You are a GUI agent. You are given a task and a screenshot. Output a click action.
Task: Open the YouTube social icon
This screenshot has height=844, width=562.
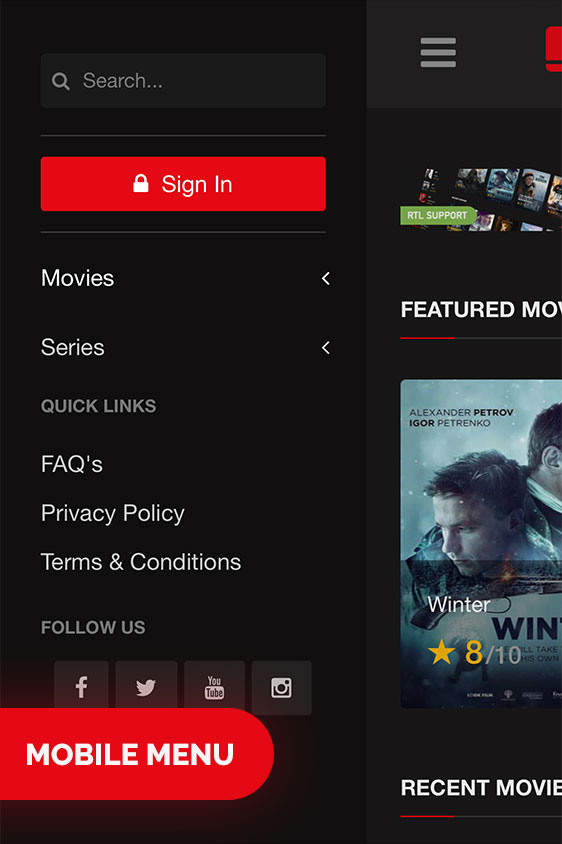pos(214,687)
